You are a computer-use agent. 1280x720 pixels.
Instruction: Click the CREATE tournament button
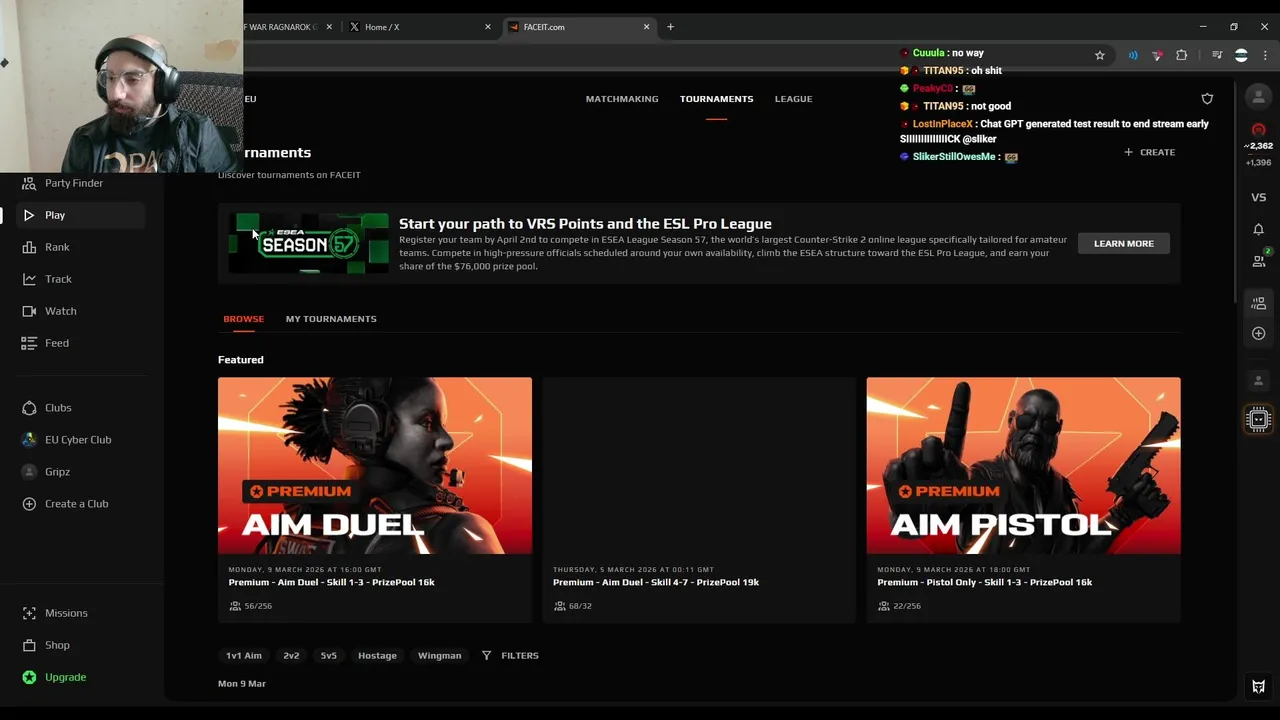click(x=1149, y=152)
